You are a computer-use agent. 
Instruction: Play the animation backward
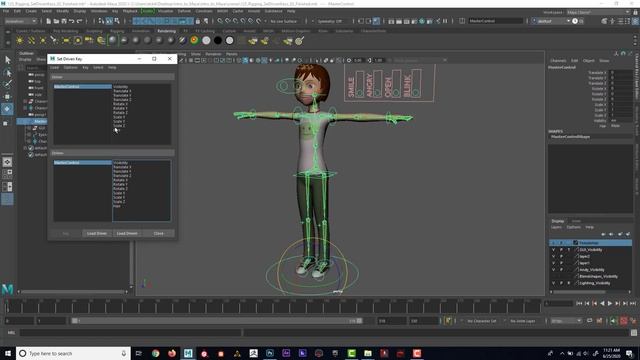pos(602,303)
